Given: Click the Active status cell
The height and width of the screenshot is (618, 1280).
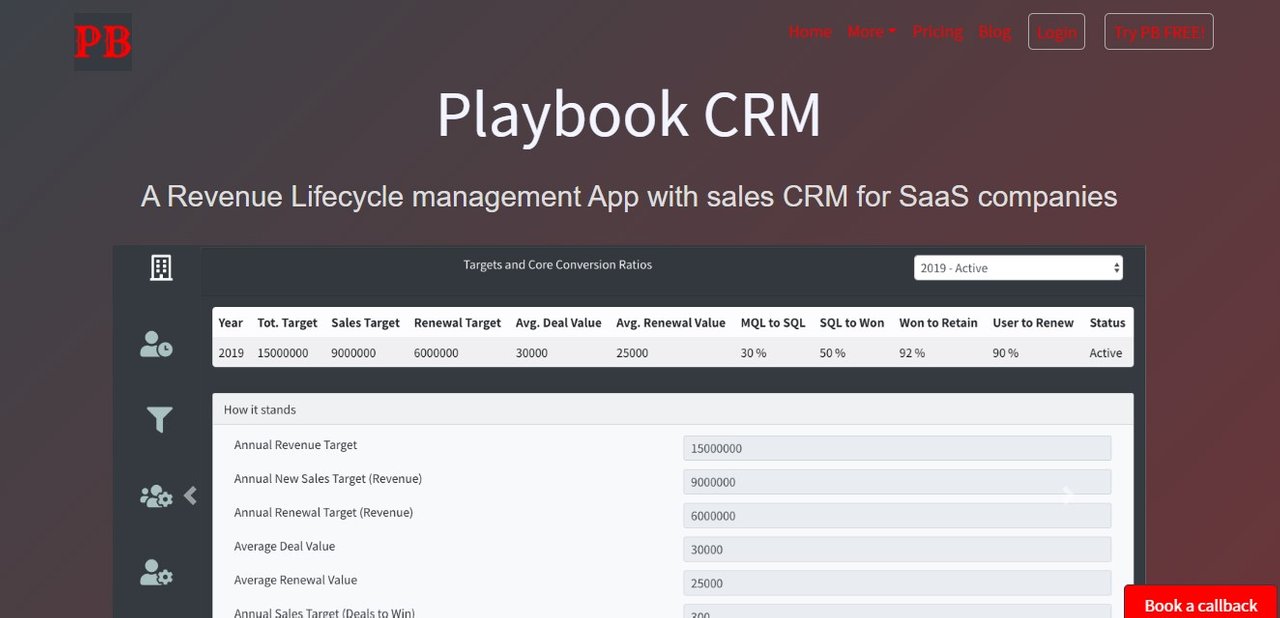Looking at the screenshot, I should click(1106, 353).
